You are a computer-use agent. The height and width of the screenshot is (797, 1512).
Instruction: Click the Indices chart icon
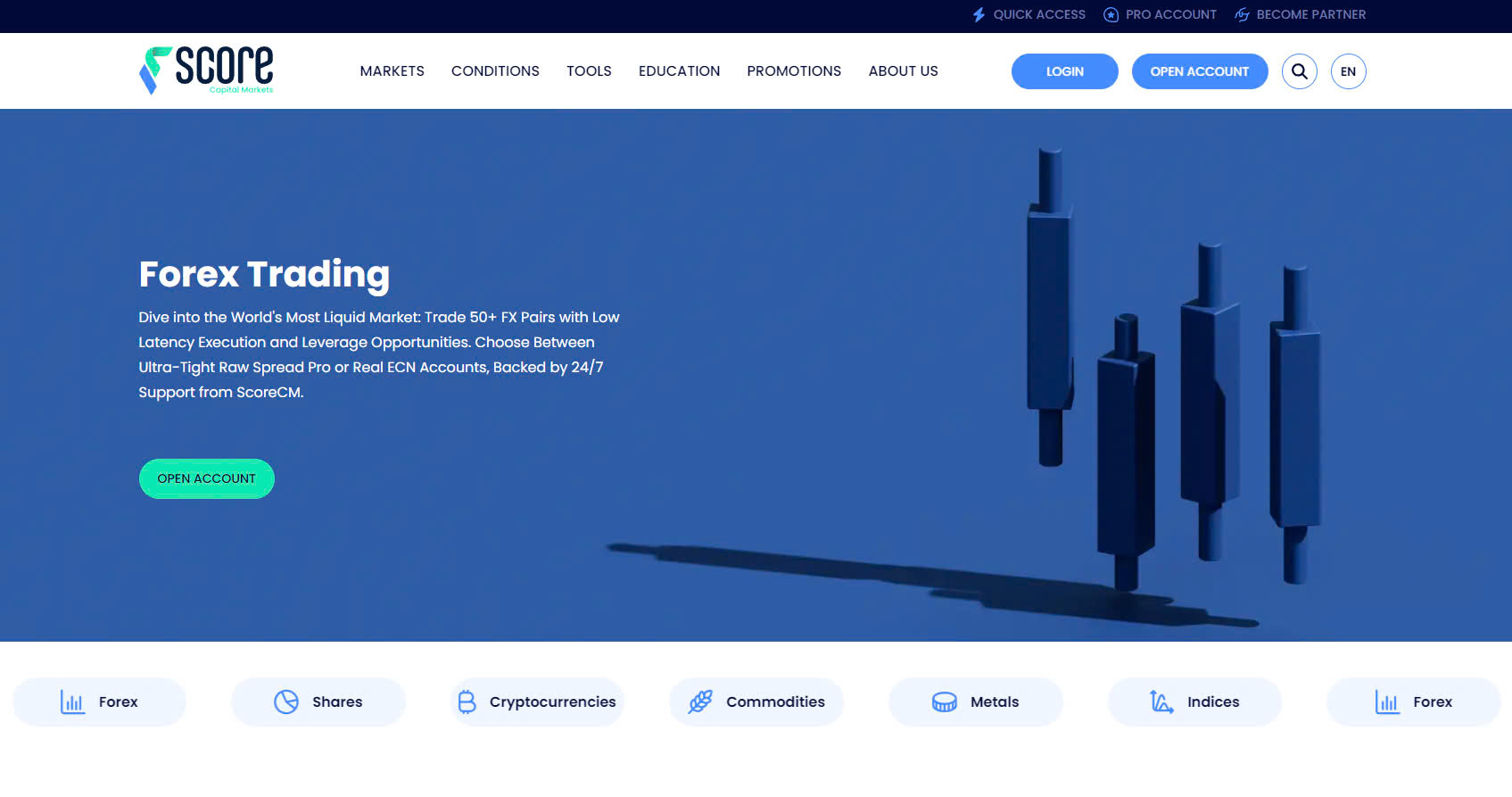(x=1161, y=702)
